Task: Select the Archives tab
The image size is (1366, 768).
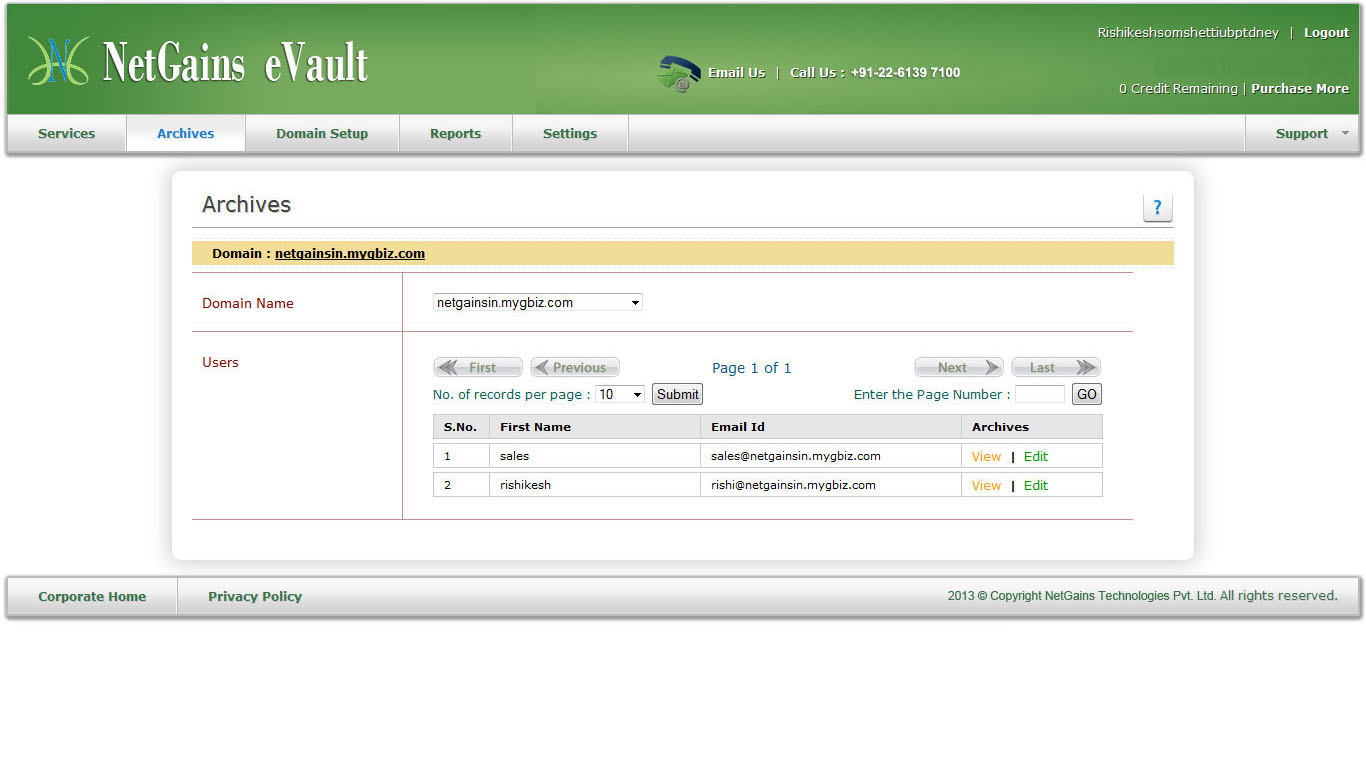Action: 186,133
